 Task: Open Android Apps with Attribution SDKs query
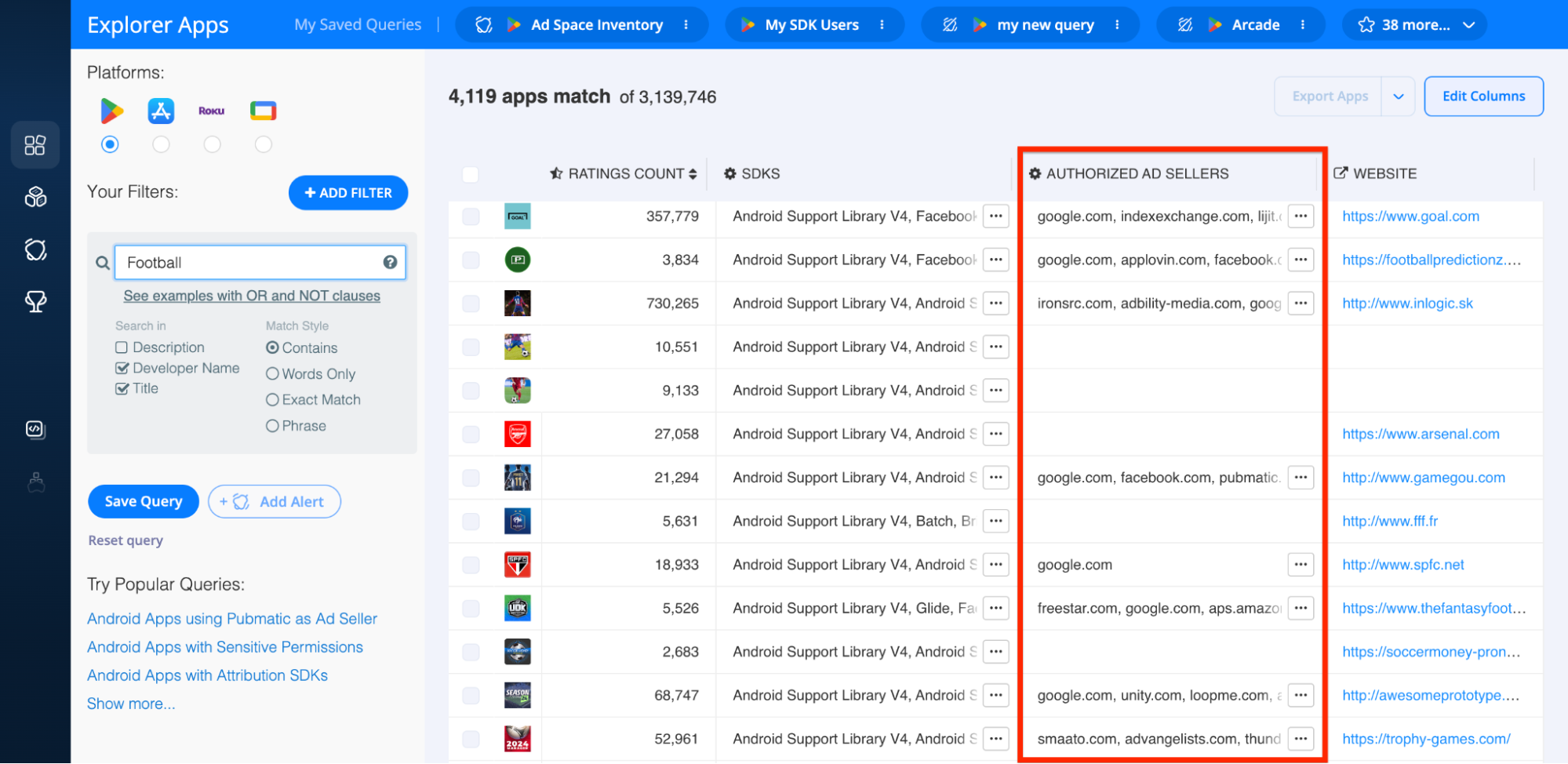coord(207,675)
